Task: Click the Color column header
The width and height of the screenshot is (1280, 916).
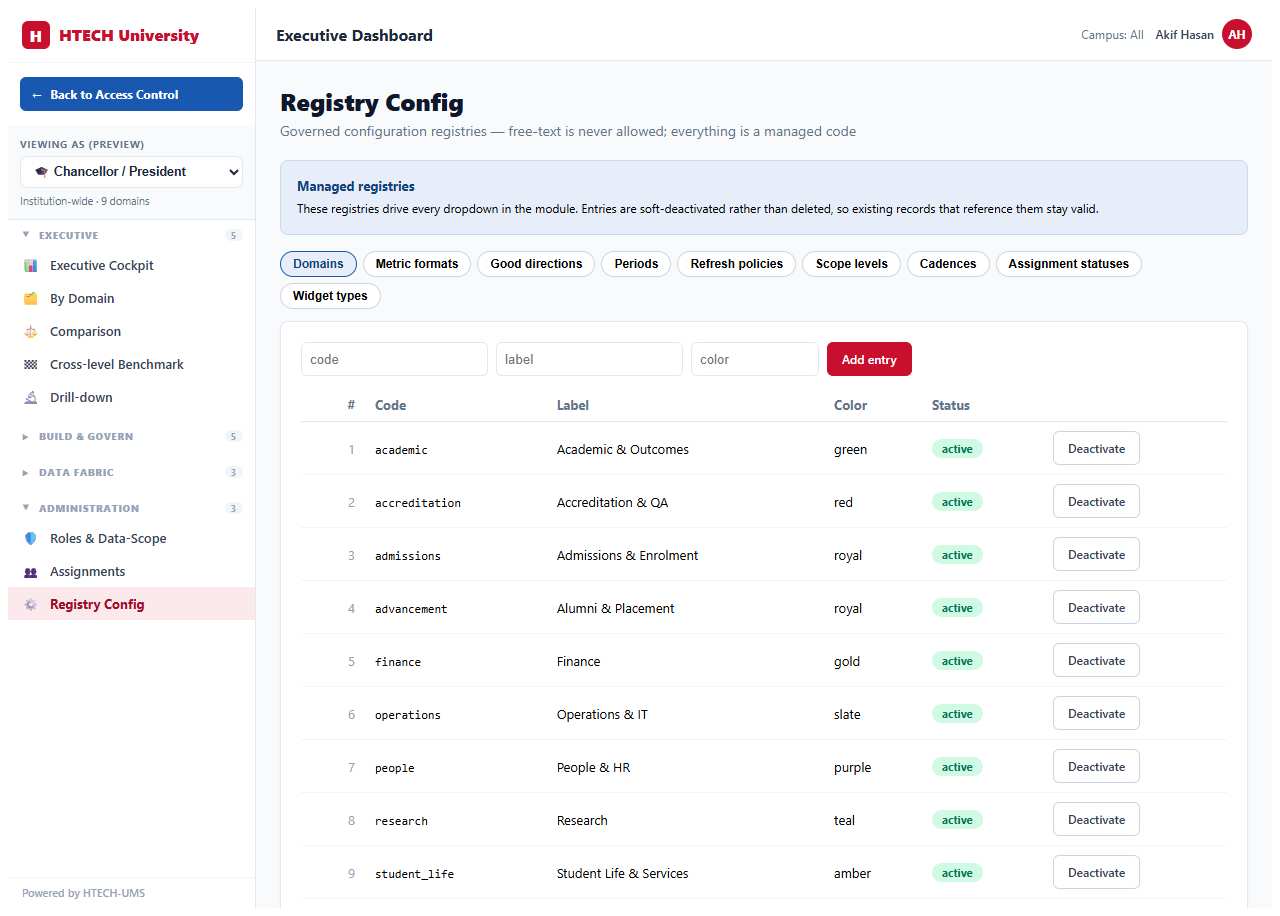Action: coord(850,406)
